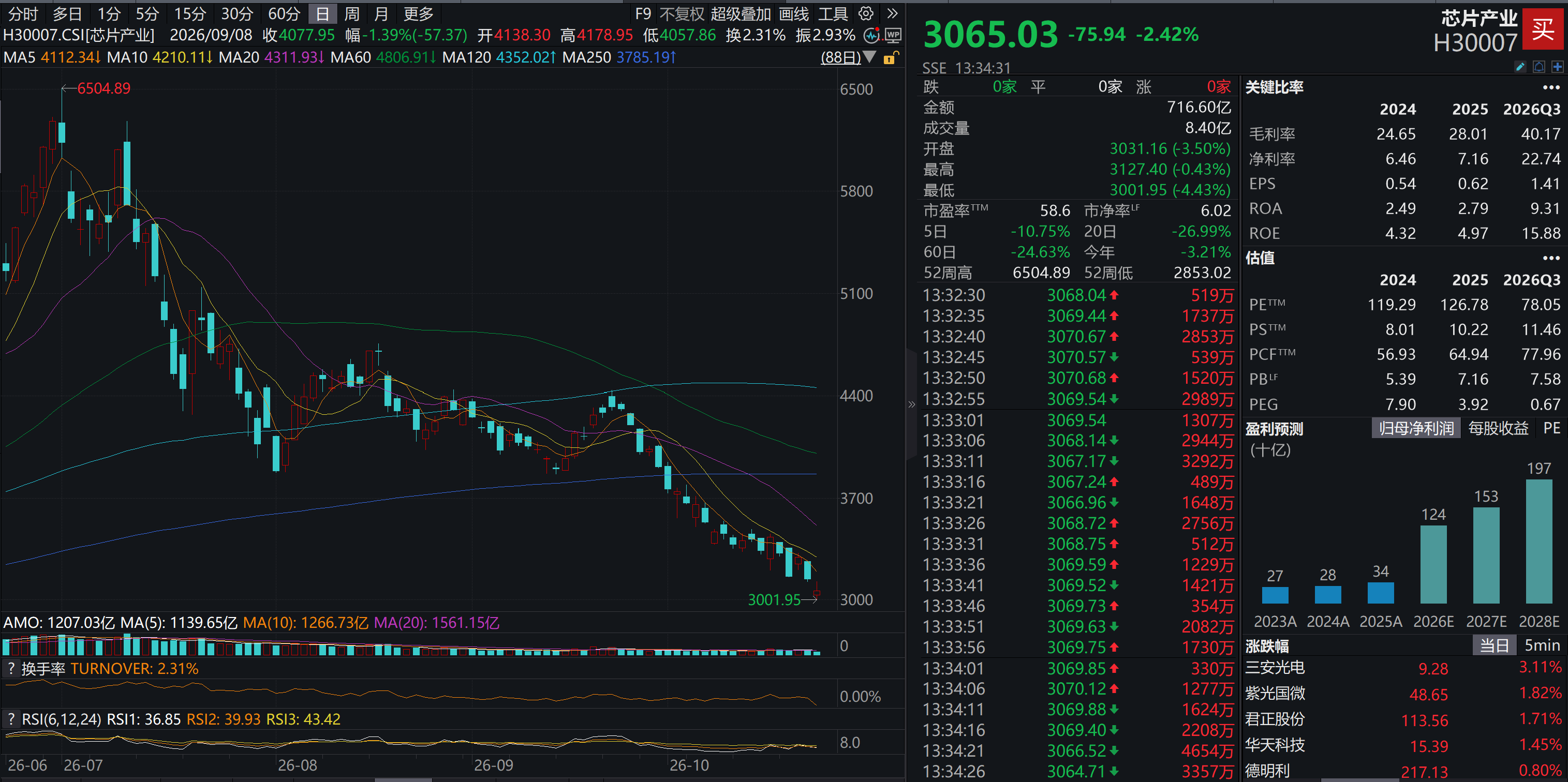Switch to 周 weekly period

[x=352, y=13]
